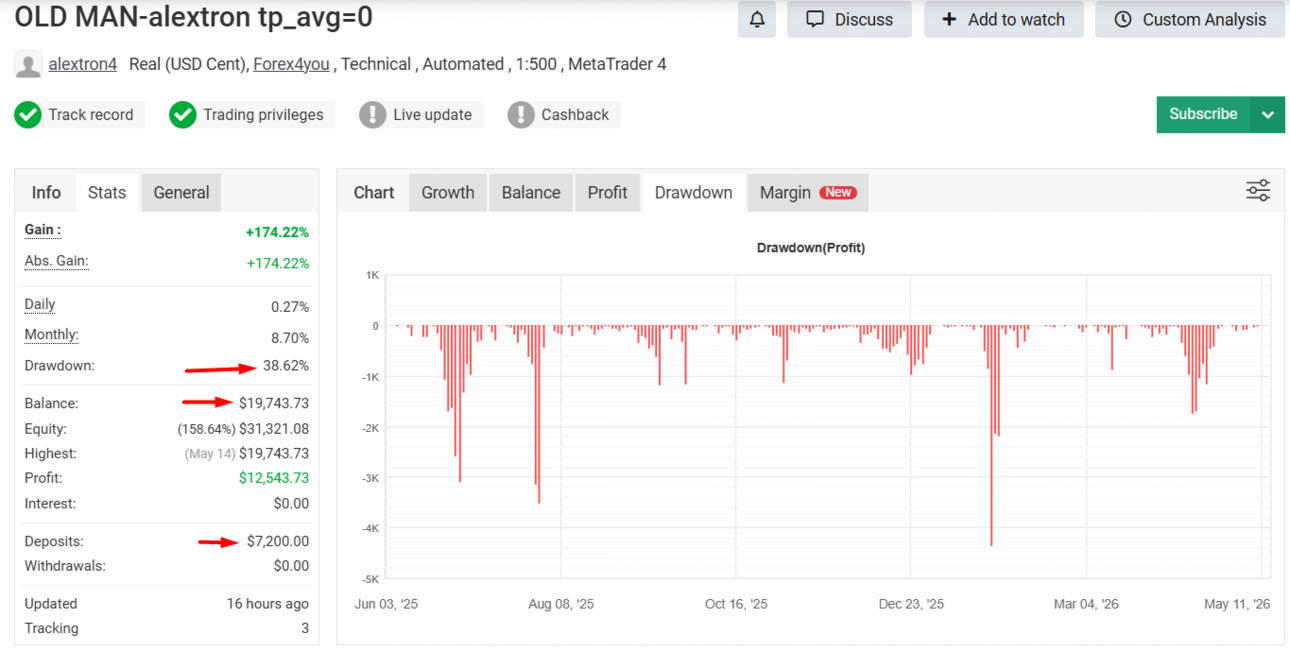Screen dimensions: 1290x652
Task: Click the Monthly label
Action: point(51,335)
